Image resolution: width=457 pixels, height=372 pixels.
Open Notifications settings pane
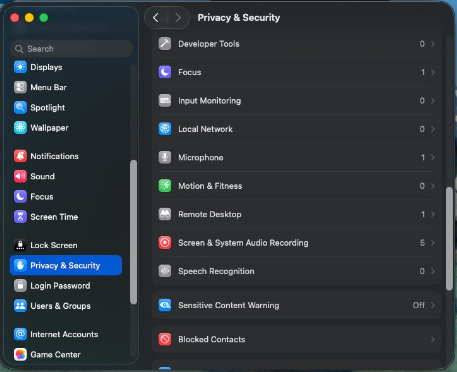point(66,156)
